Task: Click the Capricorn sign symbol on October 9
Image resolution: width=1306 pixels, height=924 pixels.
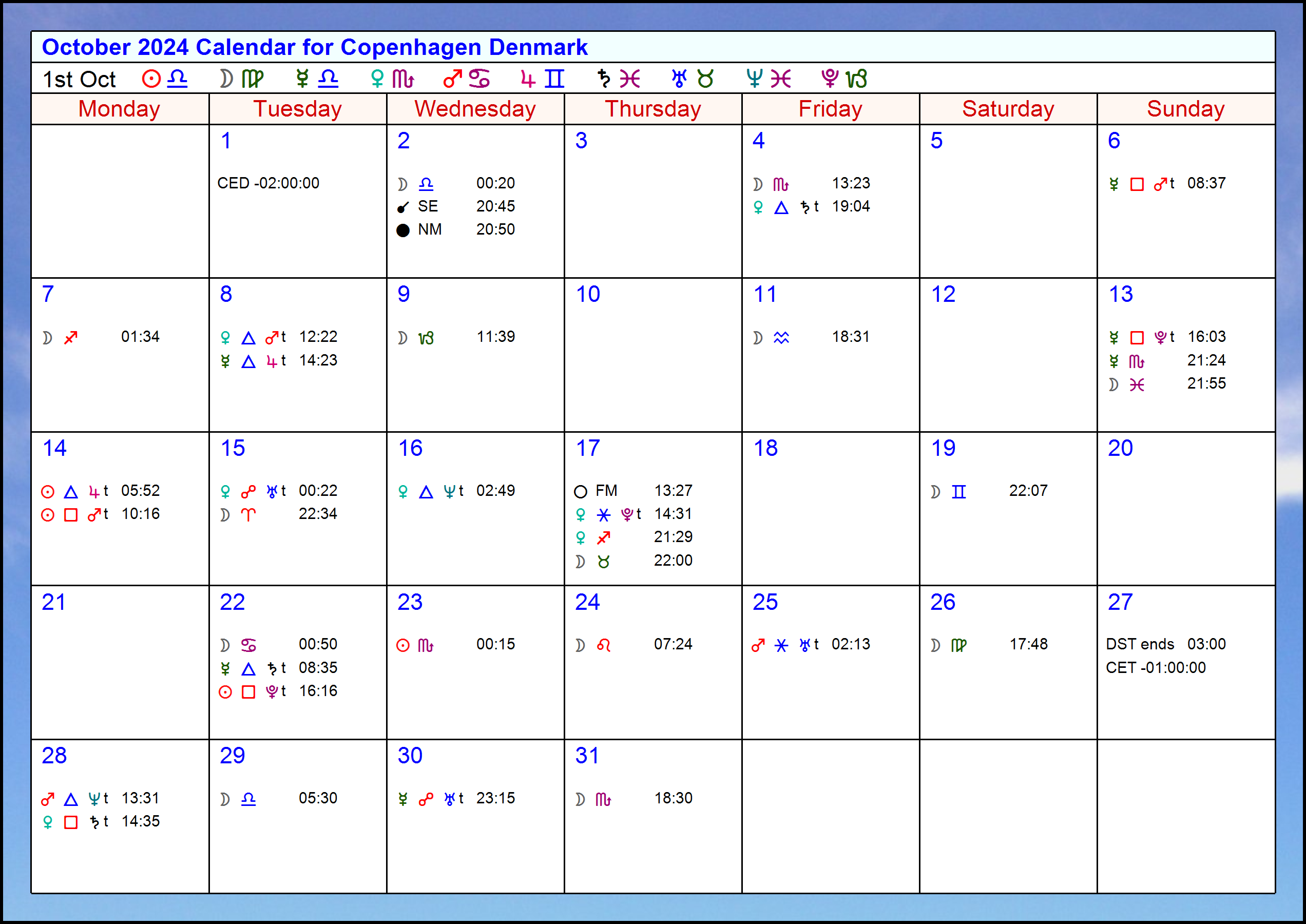Action: 426,338
